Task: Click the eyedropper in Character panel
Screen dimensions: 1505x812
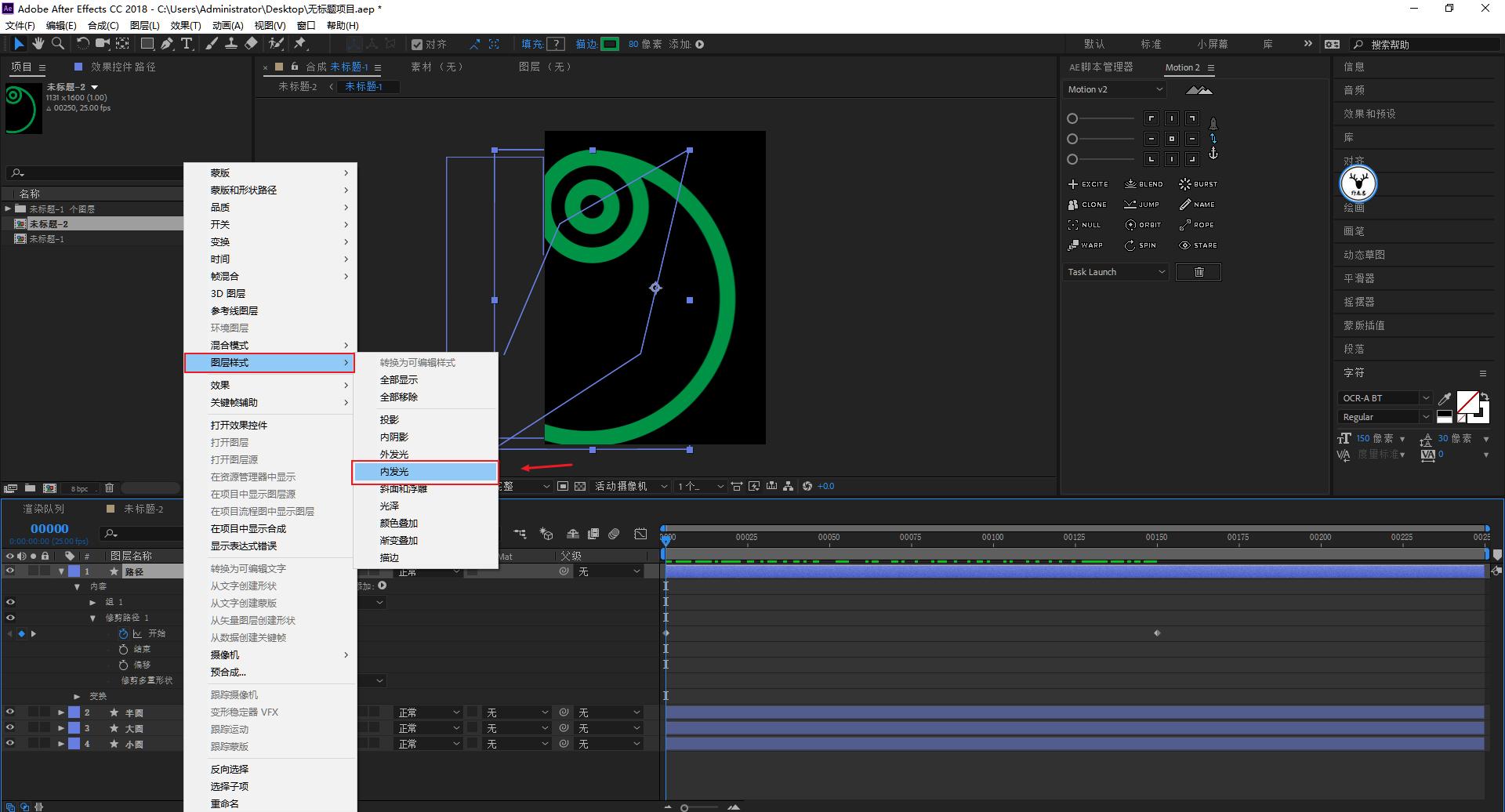Action: tap(1445, 398)
